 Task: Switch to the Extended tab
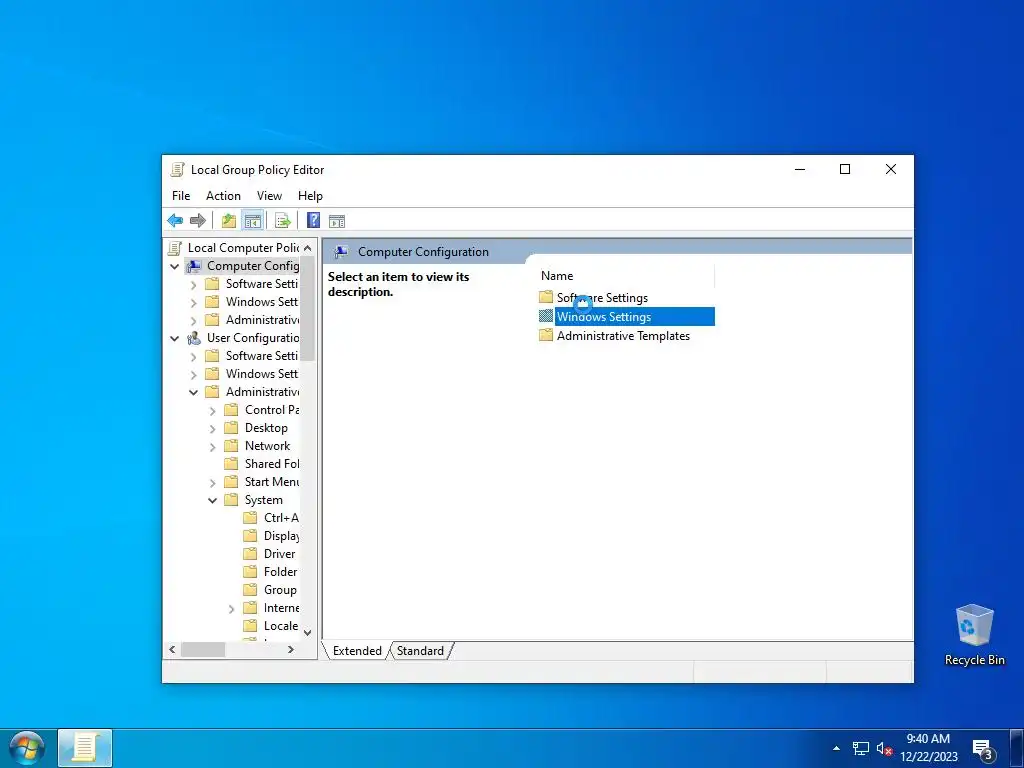[357, 650]
